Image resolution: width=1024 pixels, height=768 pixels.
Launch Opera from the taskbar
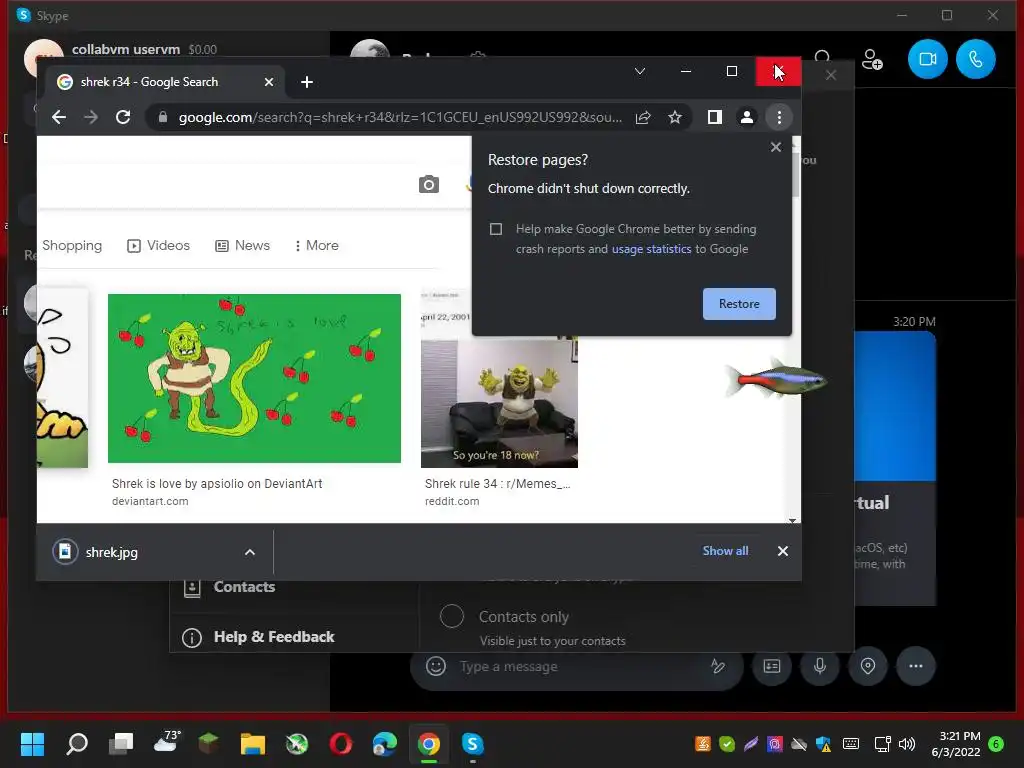pyautogui.click(x=341, y=744)
